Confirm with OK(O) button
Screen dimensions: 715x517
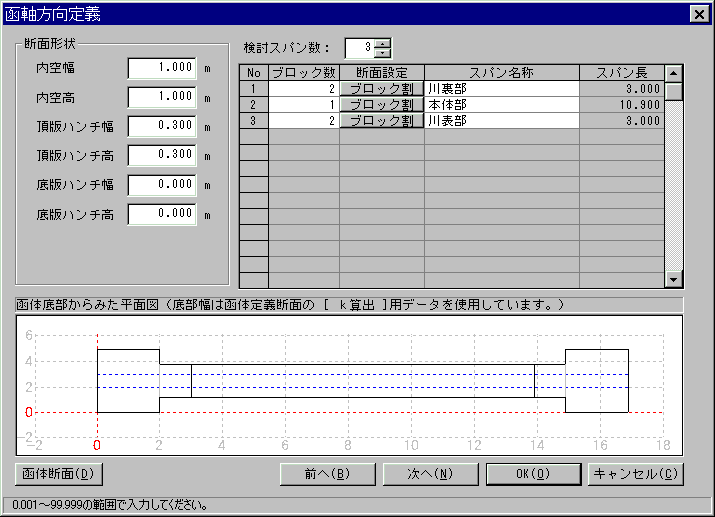pos(534,474)
